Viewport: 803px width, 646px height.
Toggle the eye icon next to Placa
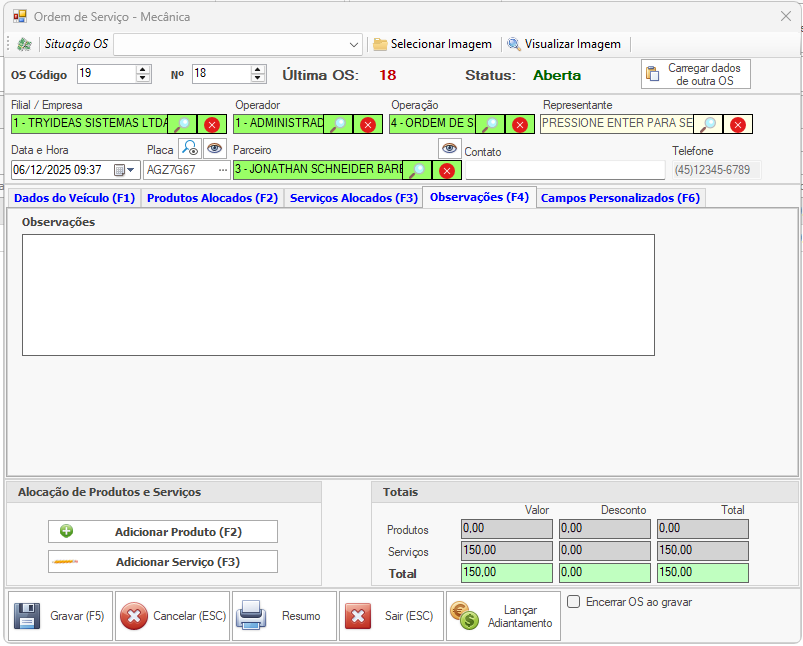215,149
